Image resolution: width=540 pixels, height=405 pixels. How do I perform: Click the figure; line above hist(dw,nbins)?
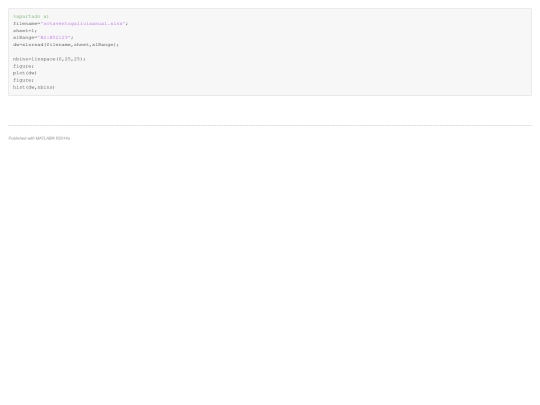pyautogui.click(x=23, y=80)
